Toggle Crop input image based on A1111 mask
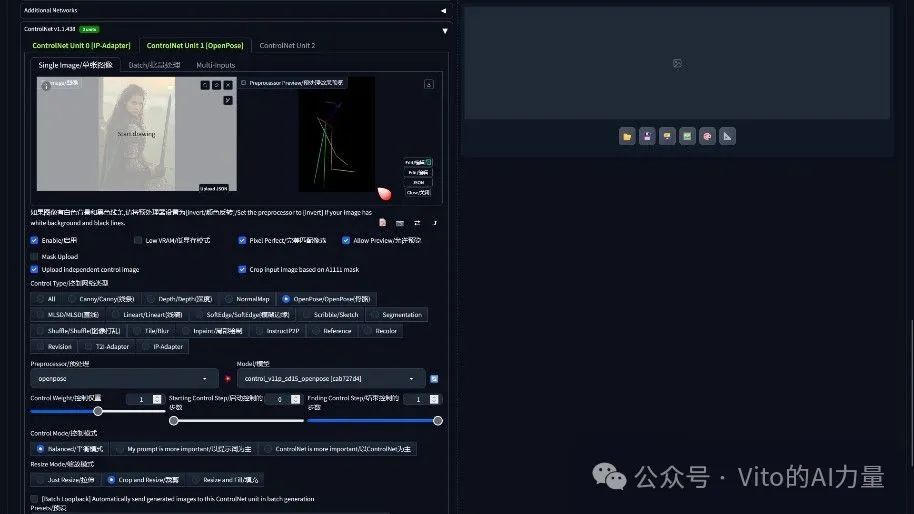914x514 pixels. tap(242, 269)
